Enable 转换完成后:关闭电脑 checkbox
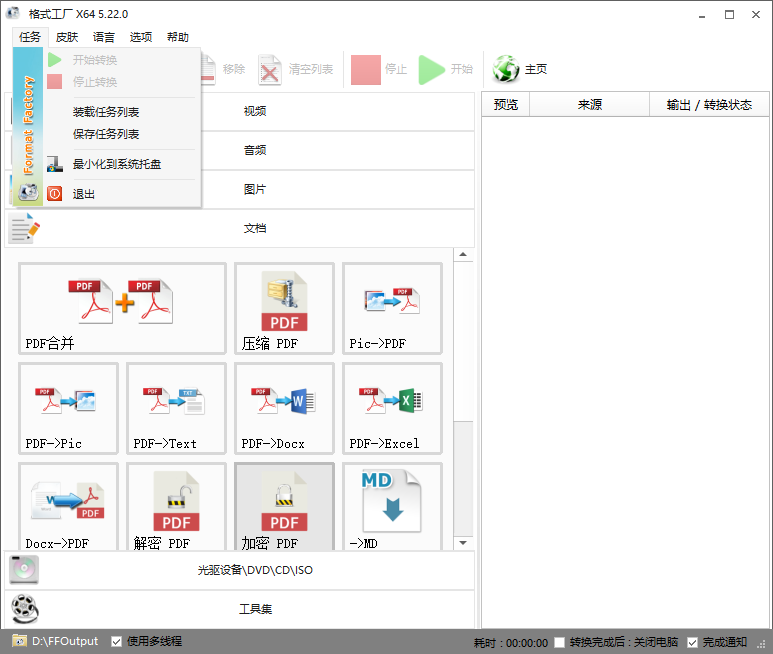773x654 pixels. 560,642
